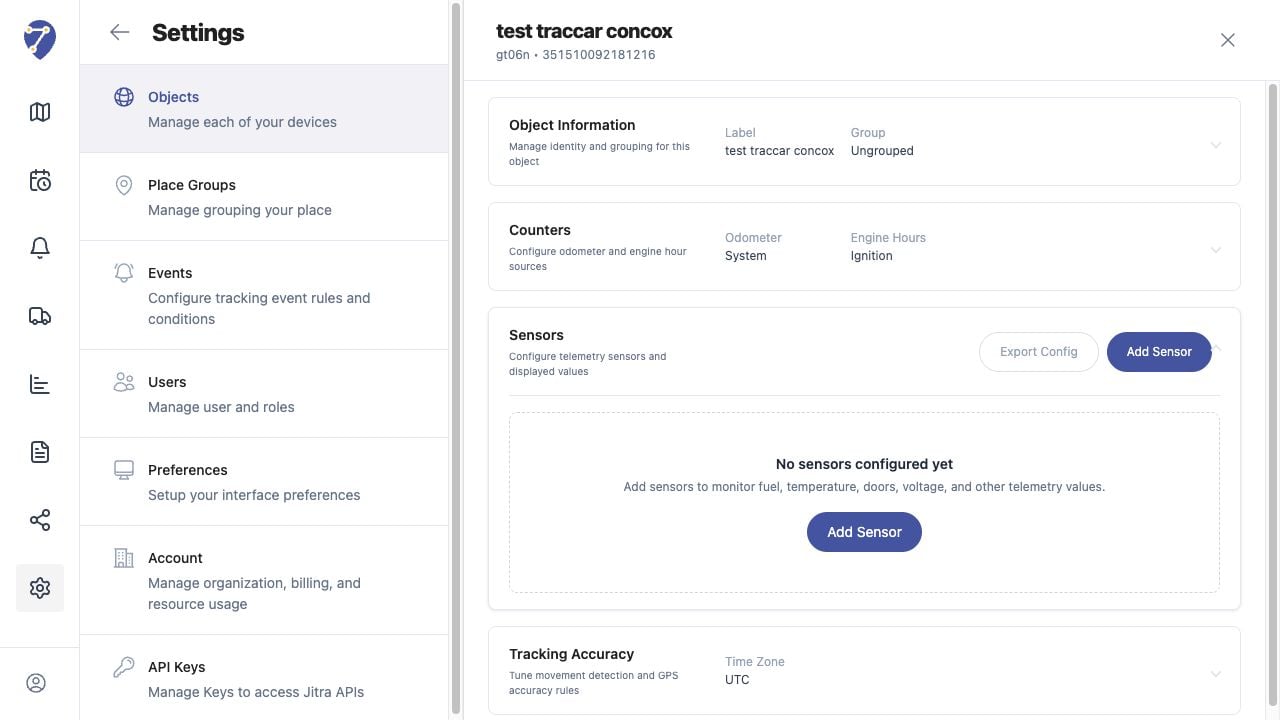Open the document reports icon

click(x=40, y=452)
